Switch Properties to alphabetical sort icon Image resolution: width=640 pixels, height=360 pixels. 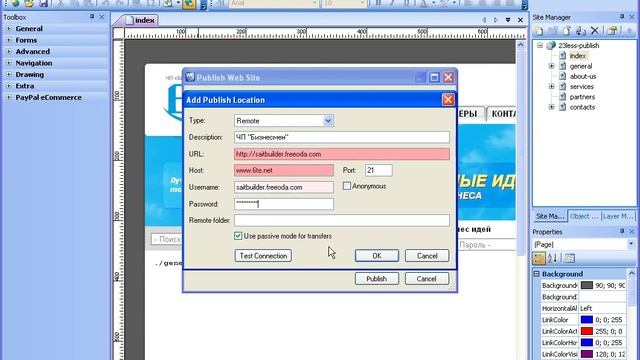[x=552, y=258]
